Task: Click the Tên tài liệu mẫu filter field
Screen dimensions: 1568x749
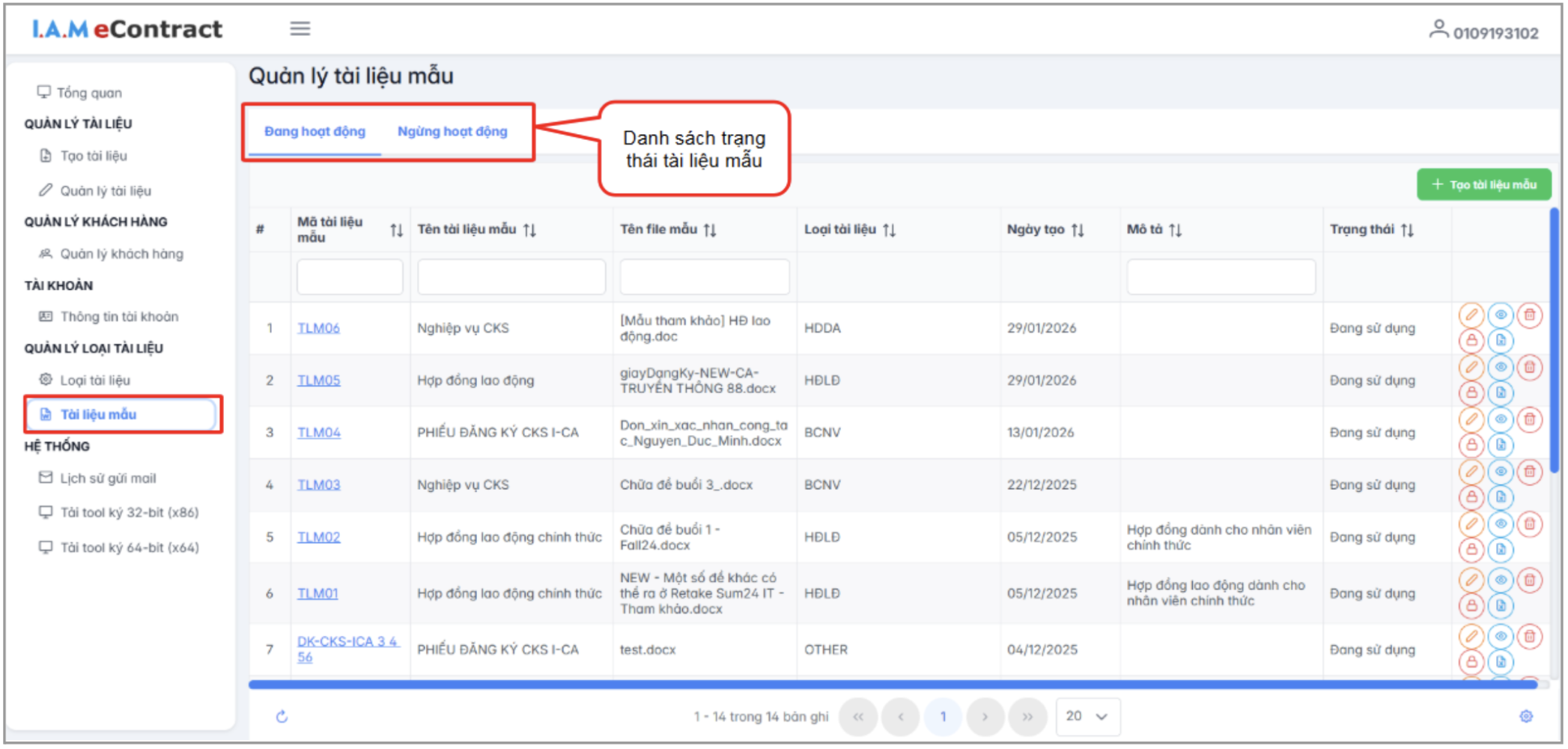Action: [x=511, y=277]
